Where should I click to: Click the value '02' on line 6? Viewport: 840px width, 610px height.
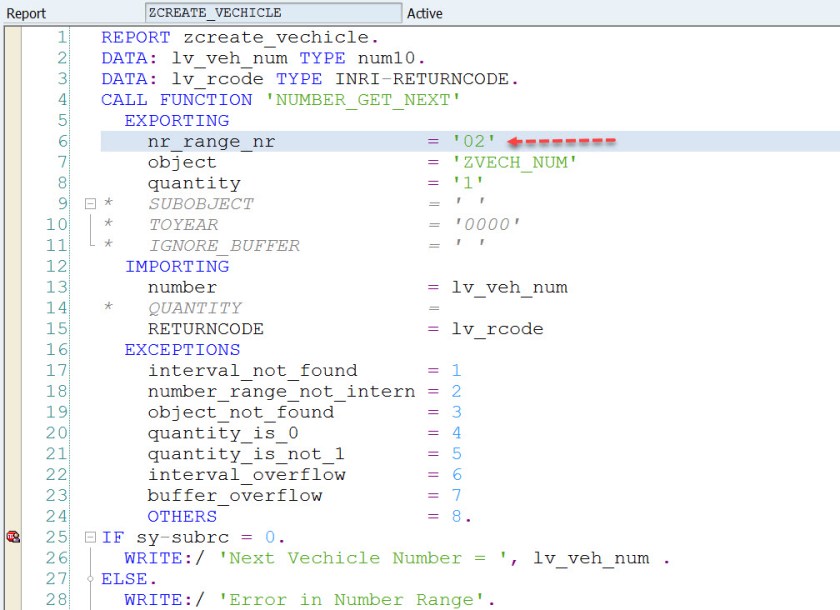[473, 141]
